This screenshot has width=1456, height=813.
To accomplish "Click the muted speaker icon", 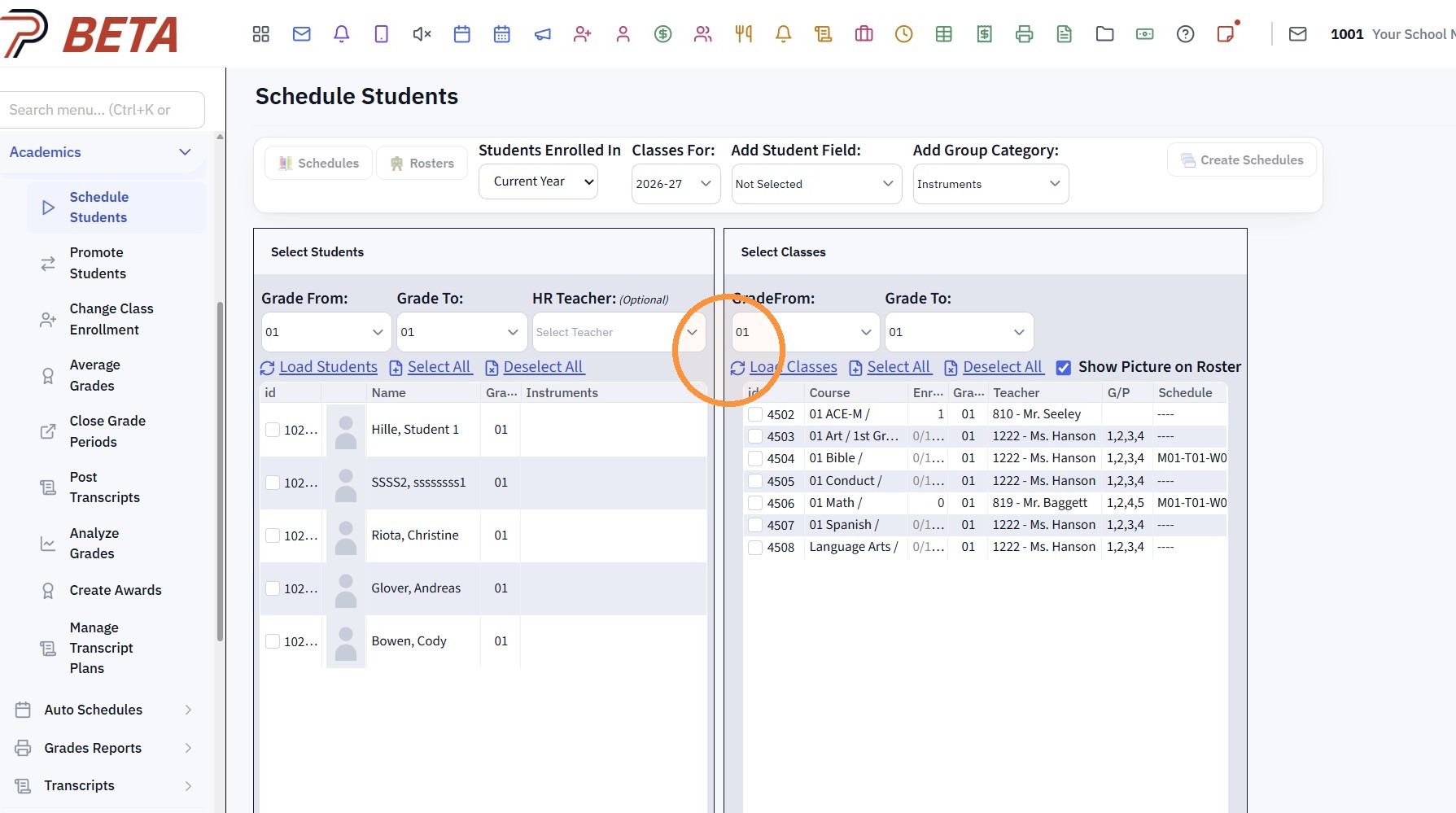I will point(422,34).
